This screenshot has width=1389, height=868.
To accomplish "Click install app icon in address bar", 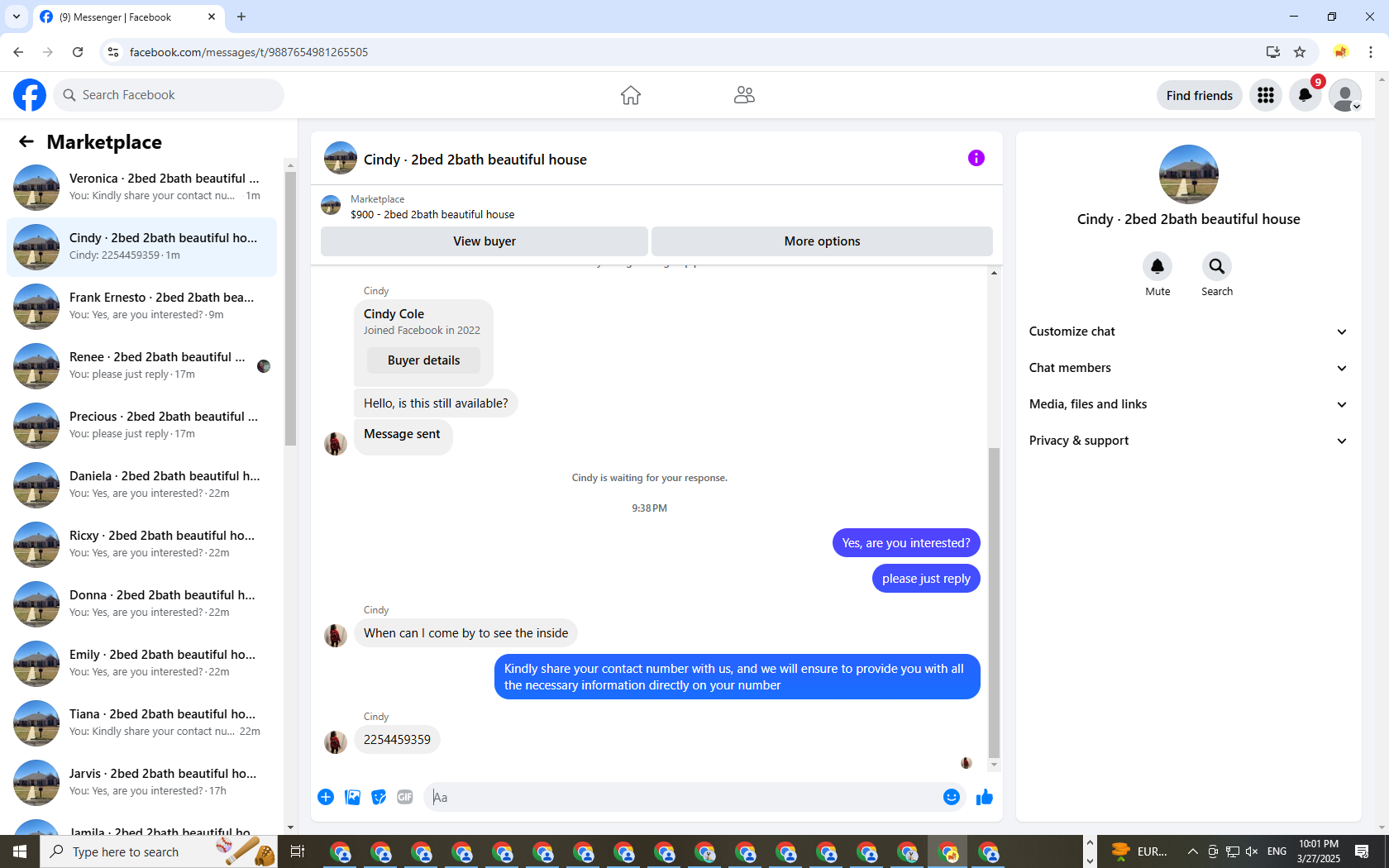I will point(1272,52).
